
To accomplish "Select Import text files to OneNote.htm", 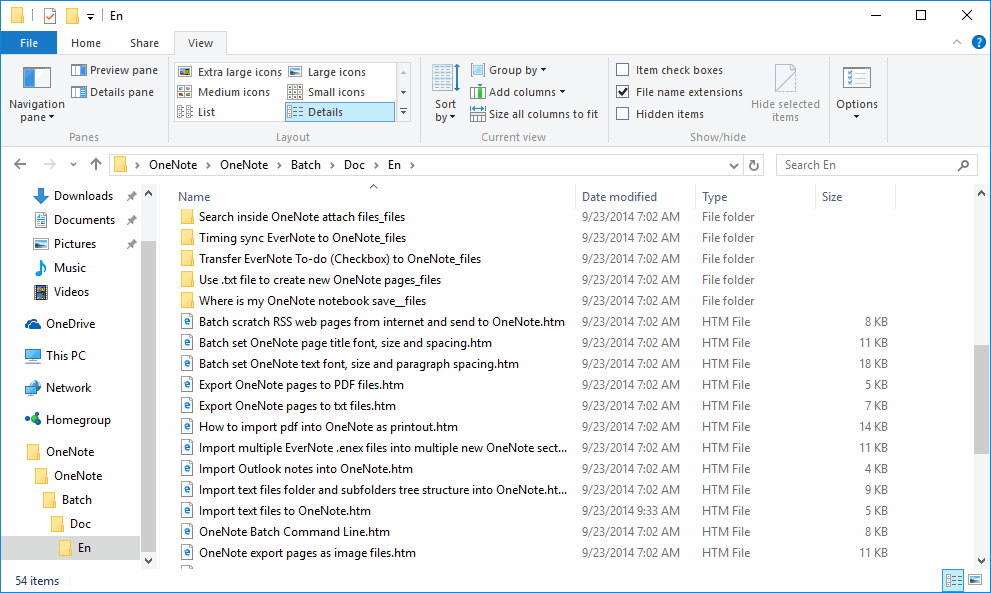I will coord(284,511).
